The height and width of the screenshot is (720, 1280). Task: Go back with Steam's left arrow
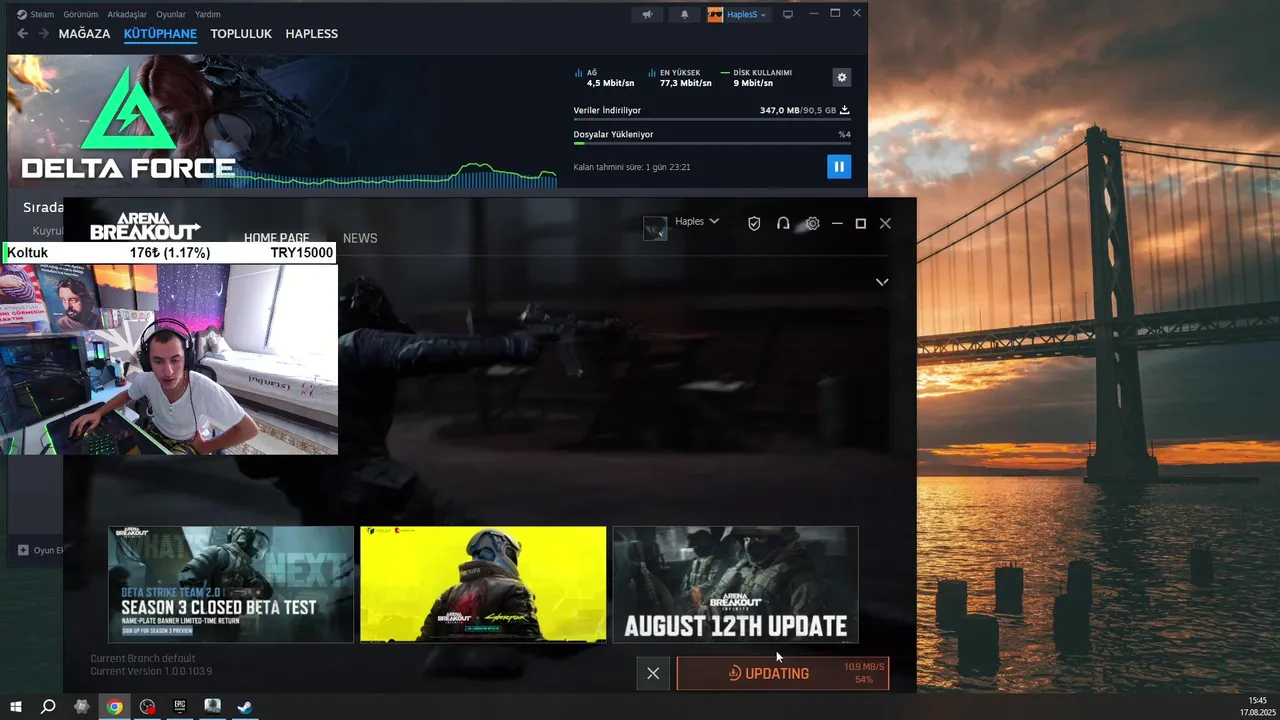pyautogui.click(x=23, y=34)
